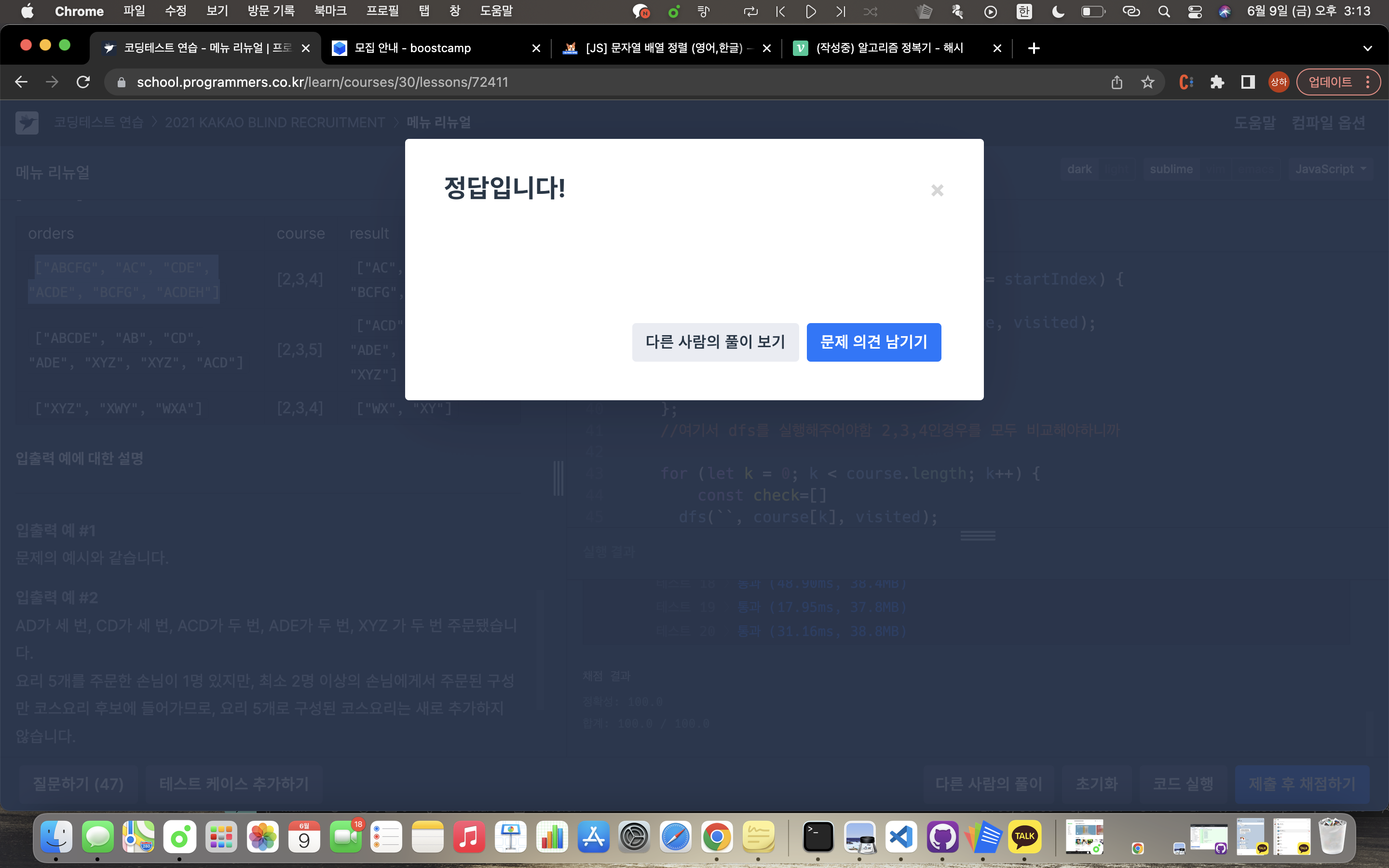Open Finder from the Dock
1389x868 pixels.
click(56, 837)
